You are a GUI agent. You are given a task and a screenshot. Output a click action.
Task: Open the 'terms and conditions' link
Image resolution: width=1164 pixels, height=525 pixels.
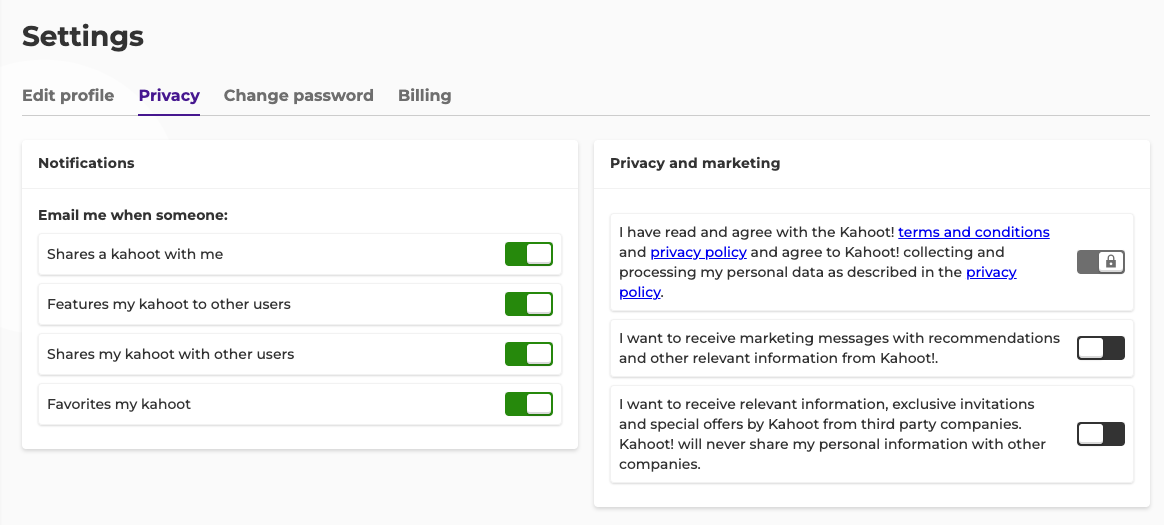pyautogui.click(x=973, y=232)
